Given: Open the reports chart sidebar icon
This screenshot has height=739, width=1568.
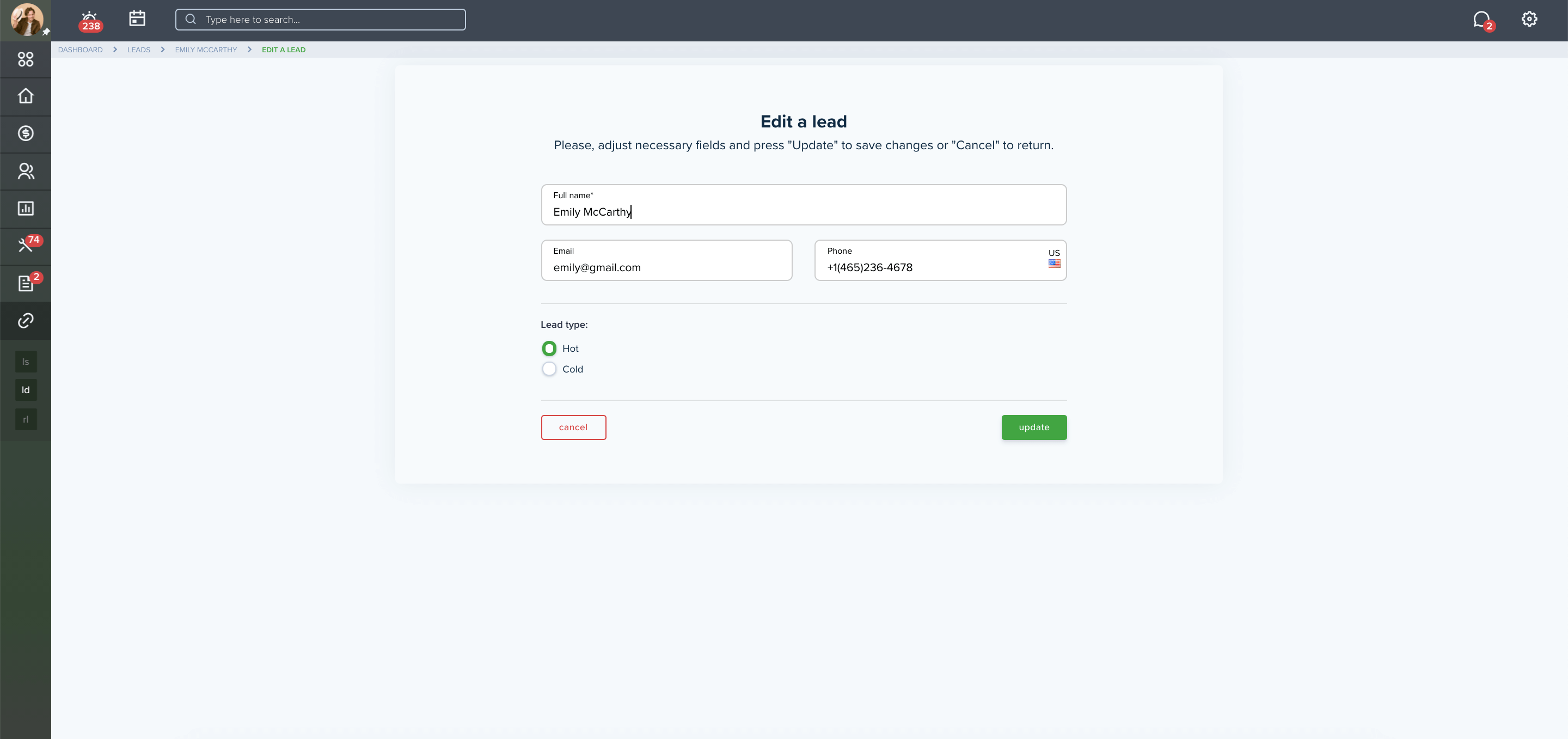Looking at the screenshot, I should pos(26,209).
